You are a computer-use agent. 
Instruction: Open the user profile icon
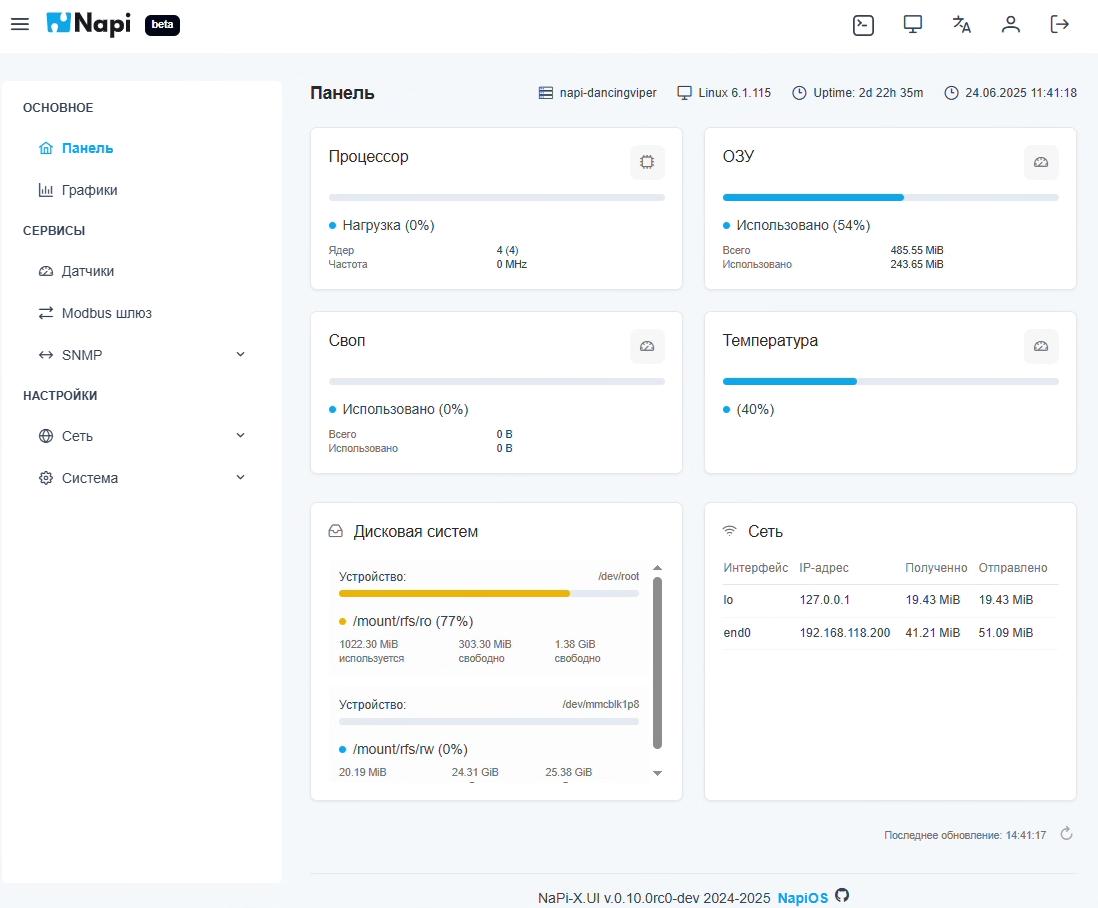pos(1010,25)
